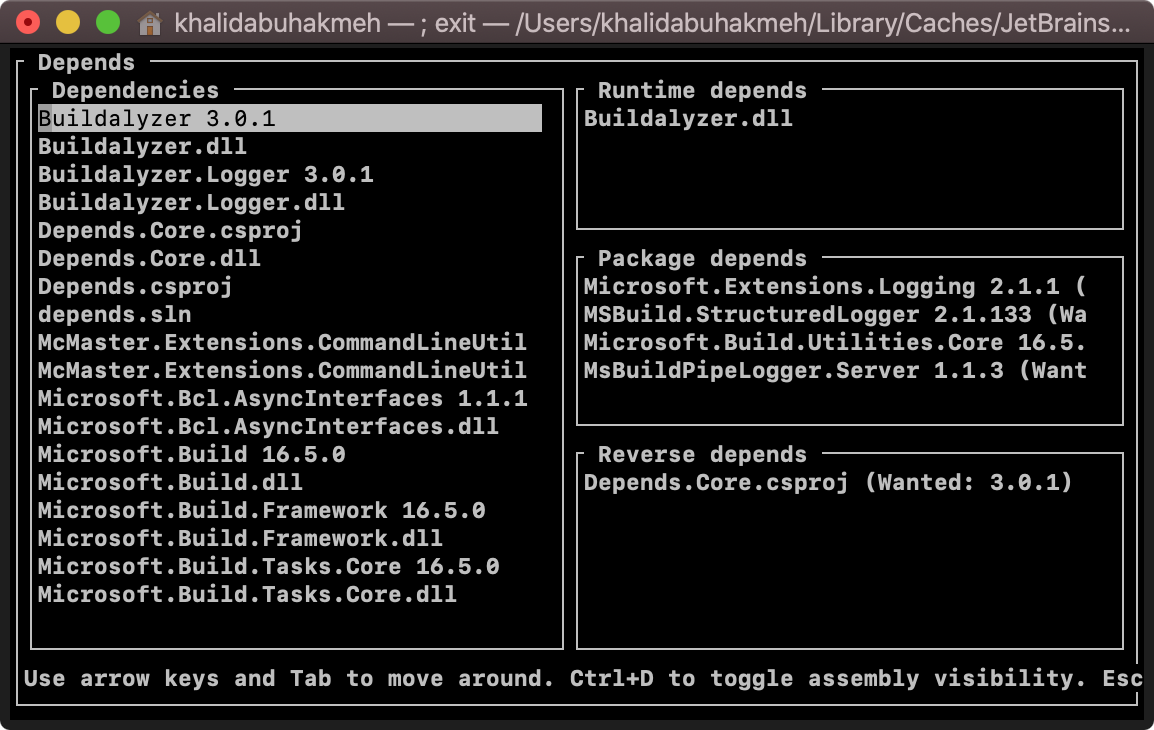Pick Depends.csproj entry
The image size is (1154, 730).
(135, 286)
